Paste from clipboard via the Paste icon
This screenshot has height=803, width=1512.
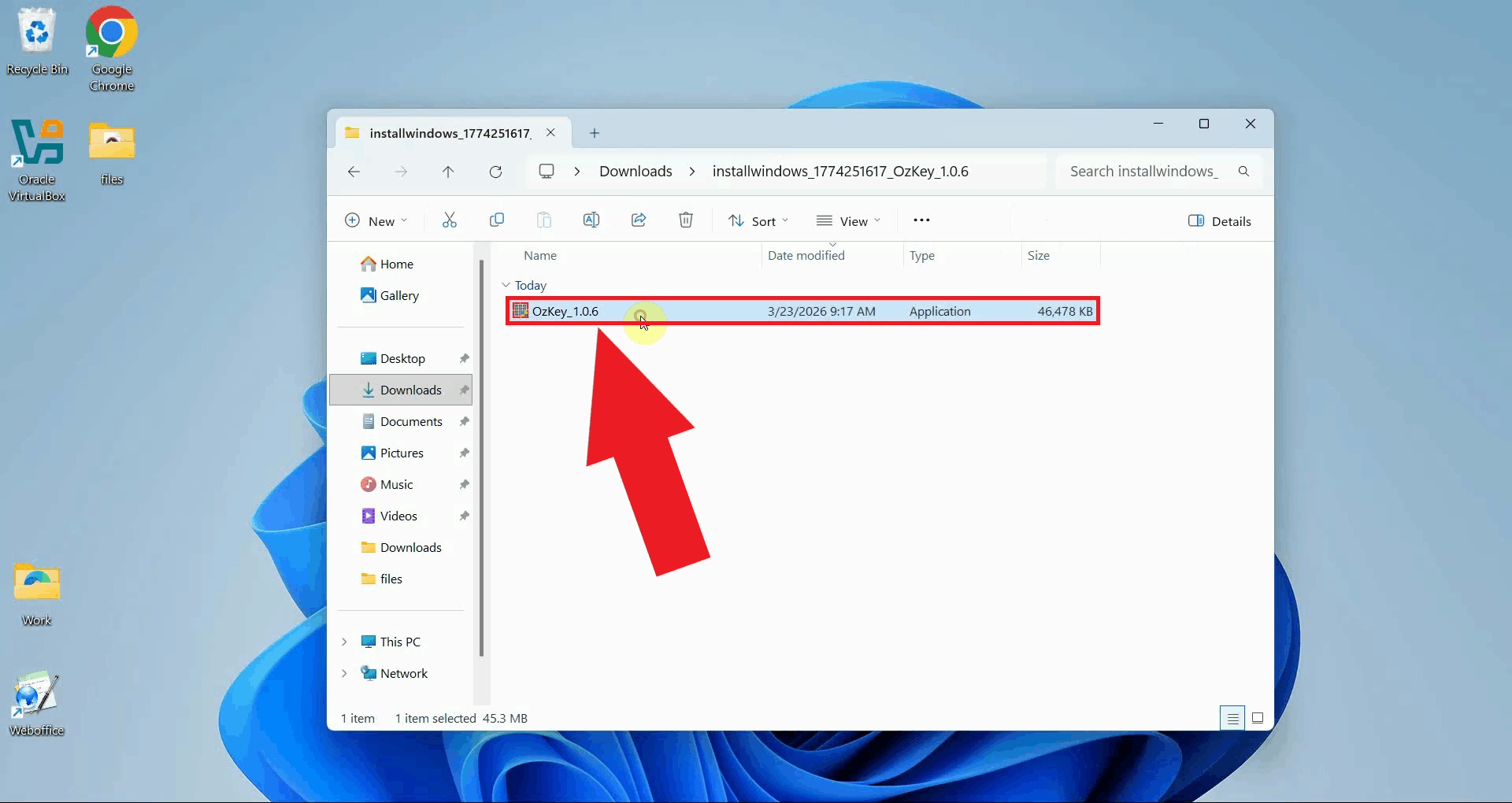click(x=544, y=220)
